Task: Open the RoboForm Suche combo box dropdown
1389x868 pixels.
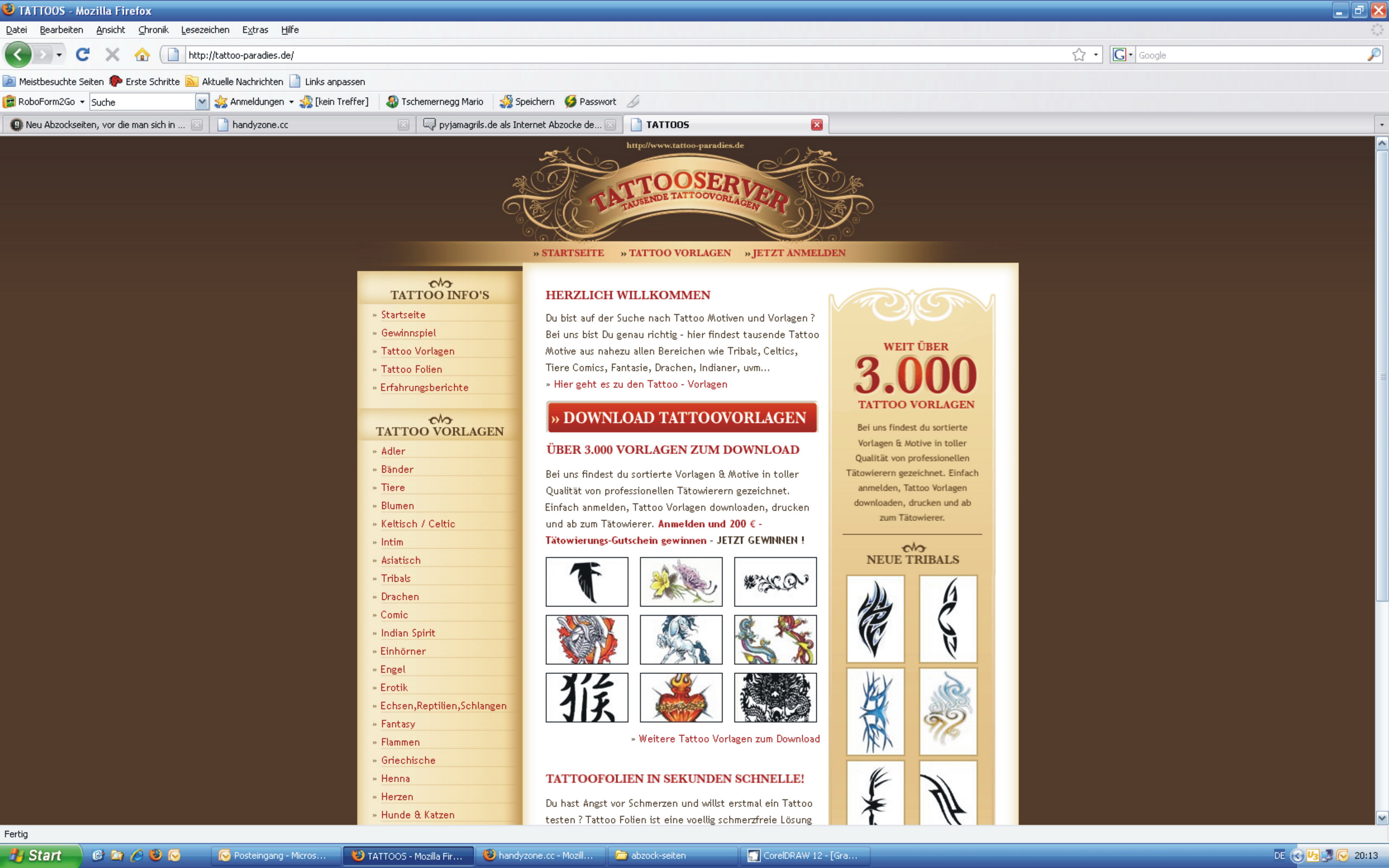Action: [x=202, y=102]
